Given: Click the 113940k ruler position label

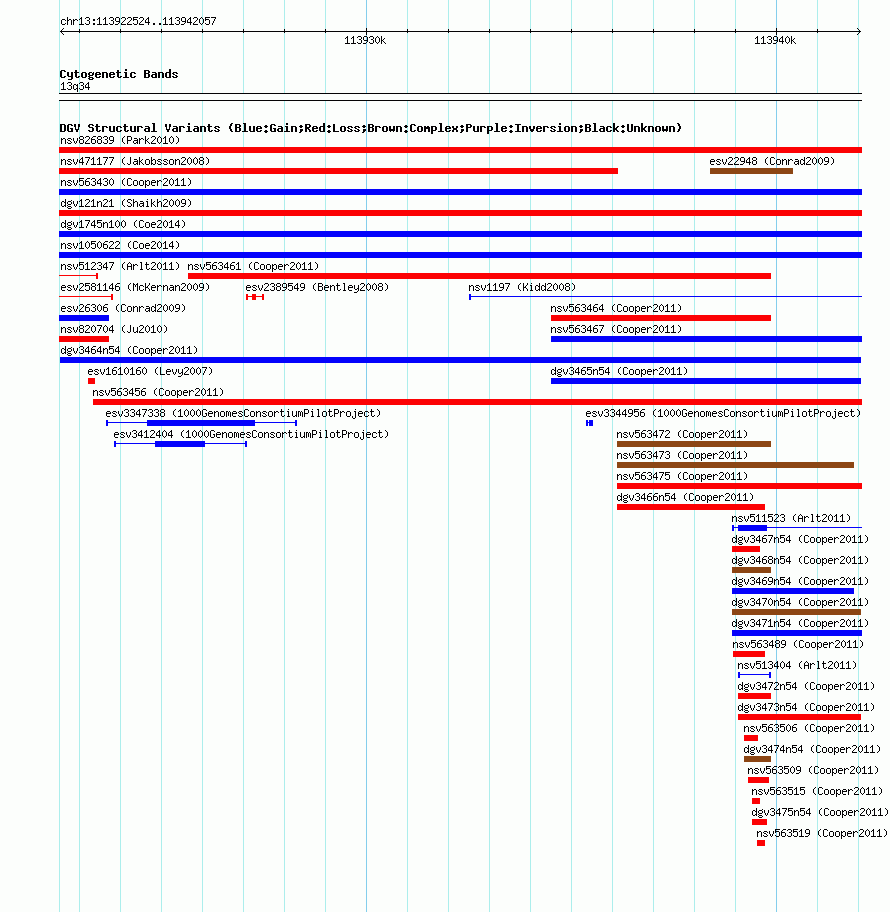Looking at the screenshot, I should click(x=775, y=40).
